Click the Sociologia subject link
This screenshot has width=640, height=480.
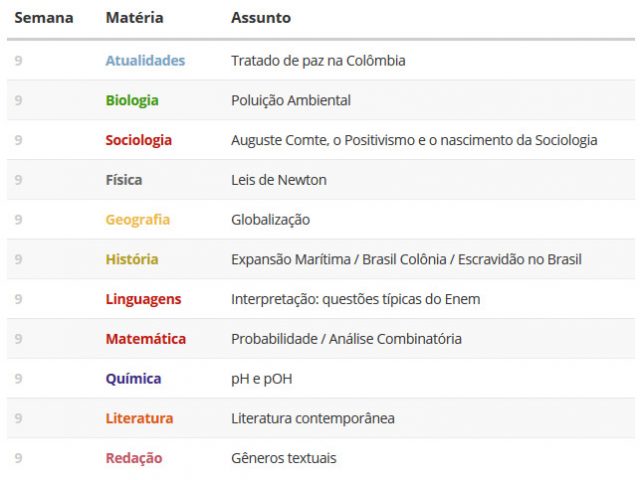[x=138, y=140]
